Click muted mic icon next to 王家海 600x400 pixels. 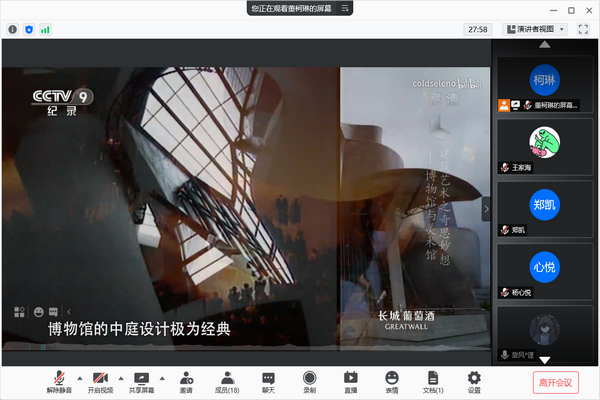point(505,168)
